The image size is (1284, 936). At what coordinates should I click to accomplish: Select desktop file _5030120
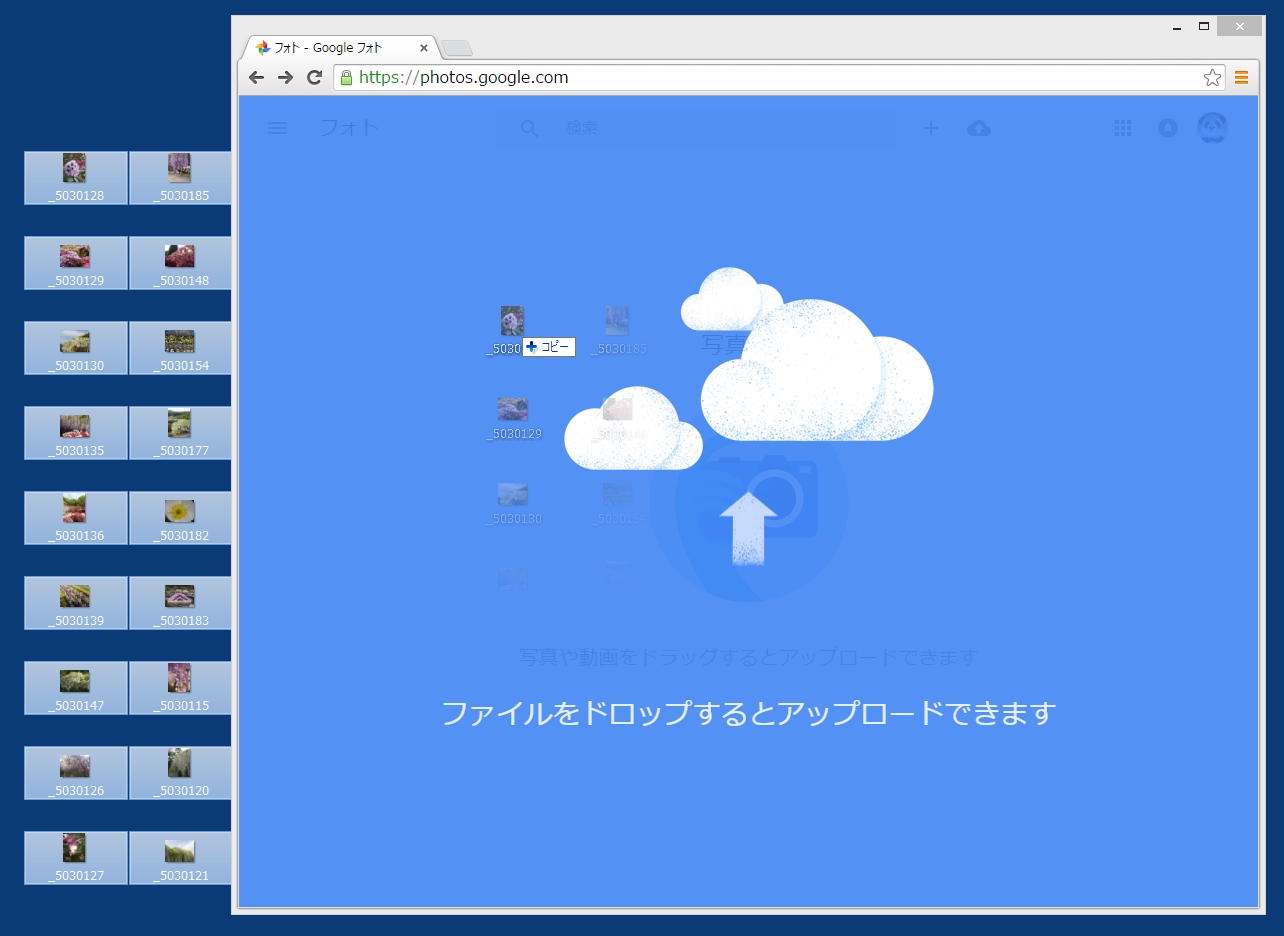tap(181, 773)
